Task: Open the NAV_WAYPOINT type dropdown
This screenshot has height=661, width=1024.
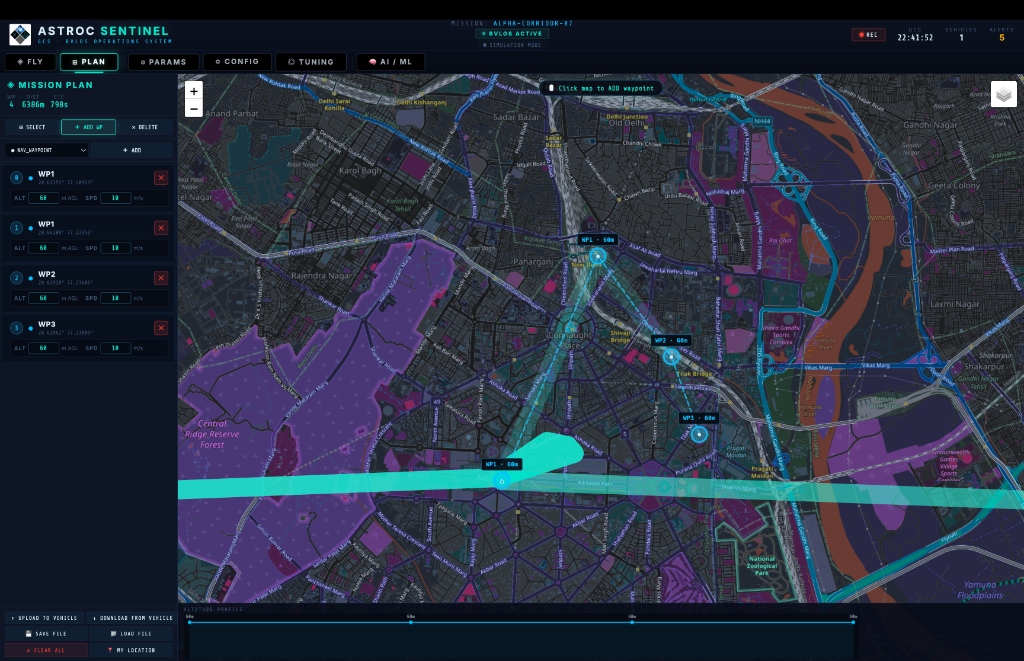Action: coord(47,149)
